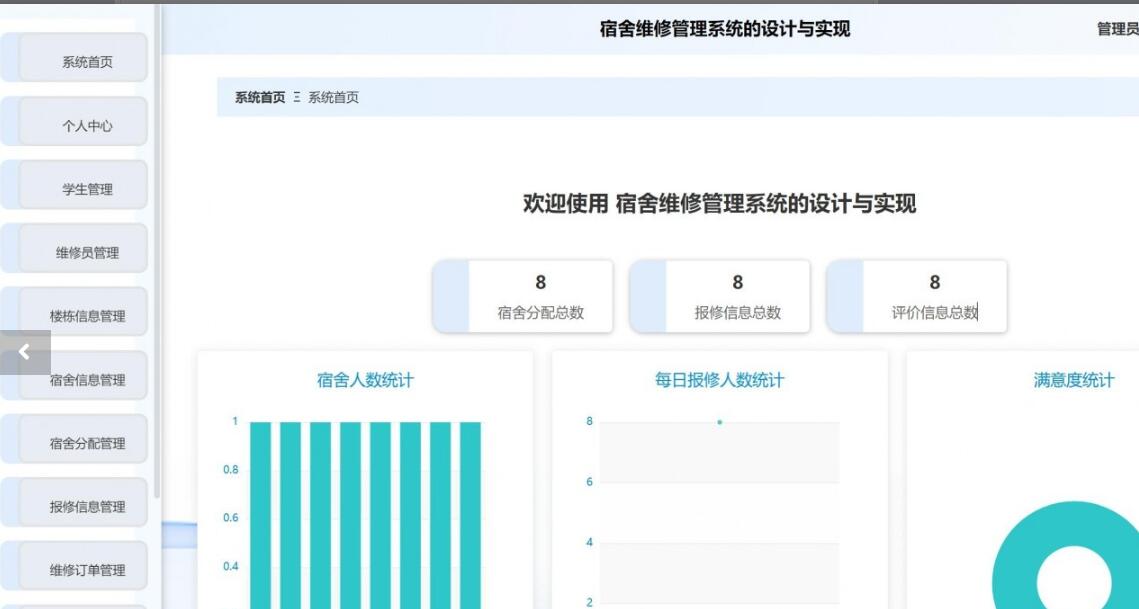Click the data point in 每日报修人数统计 chart

(719, 422)
